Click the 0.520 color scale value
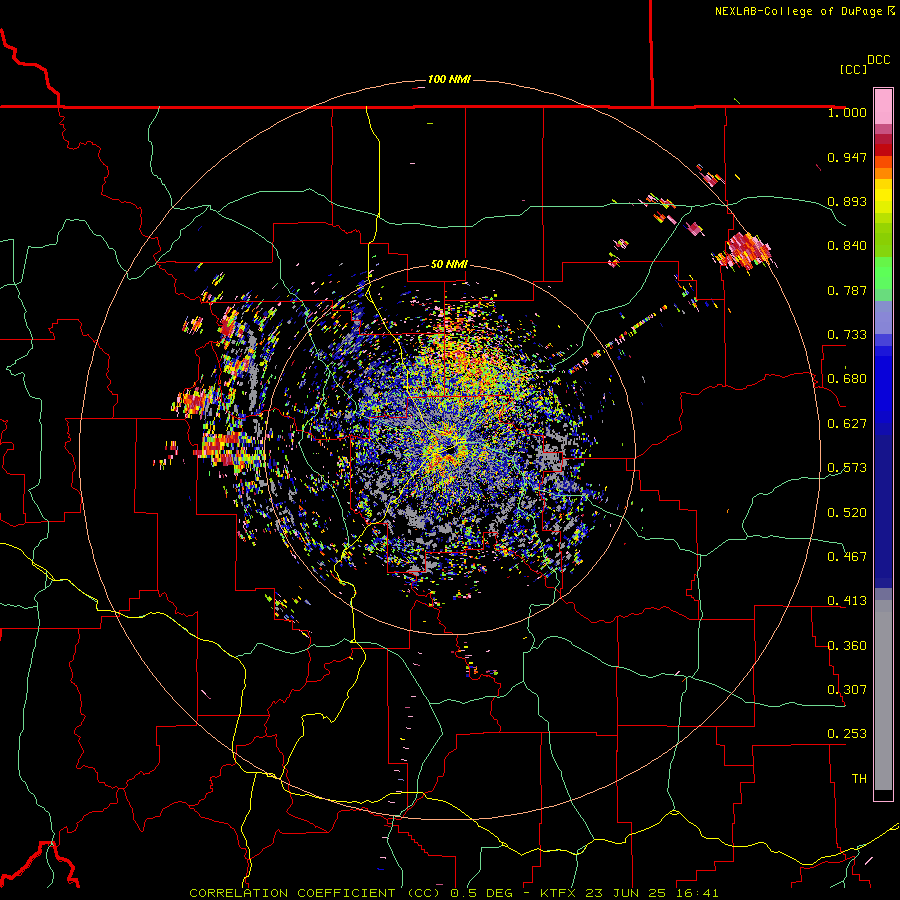Viewport: 900px width, 900px height. 847,513
